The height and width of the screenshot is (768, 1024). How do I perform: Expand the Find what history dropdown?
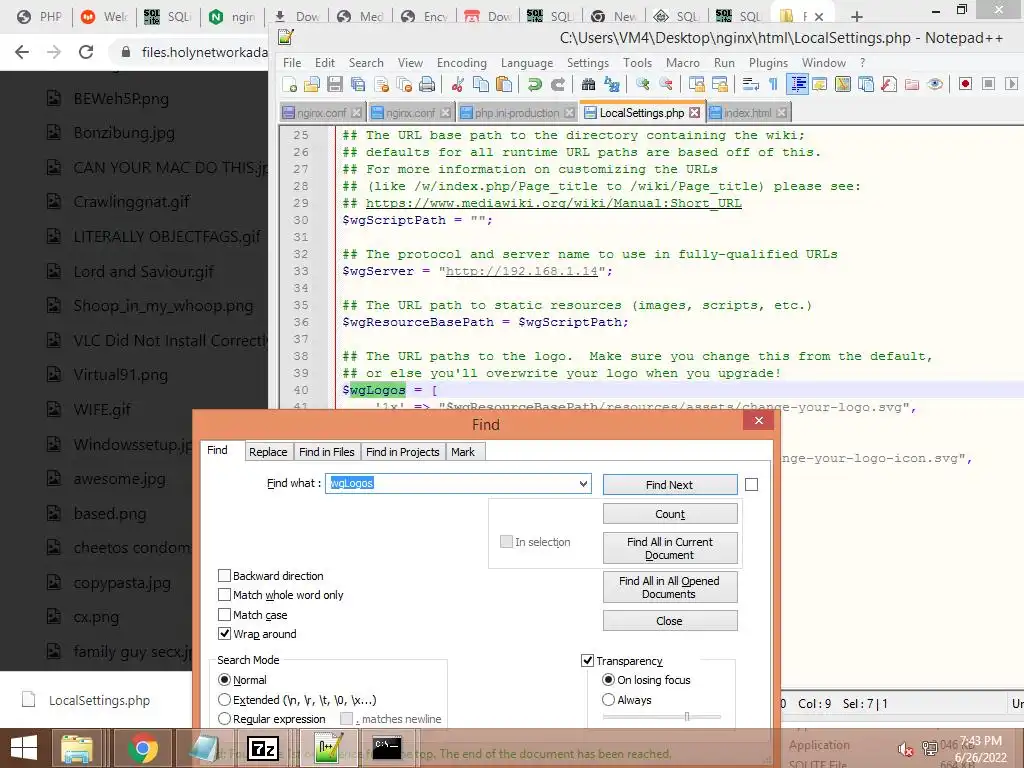click(x=583, y=484)
